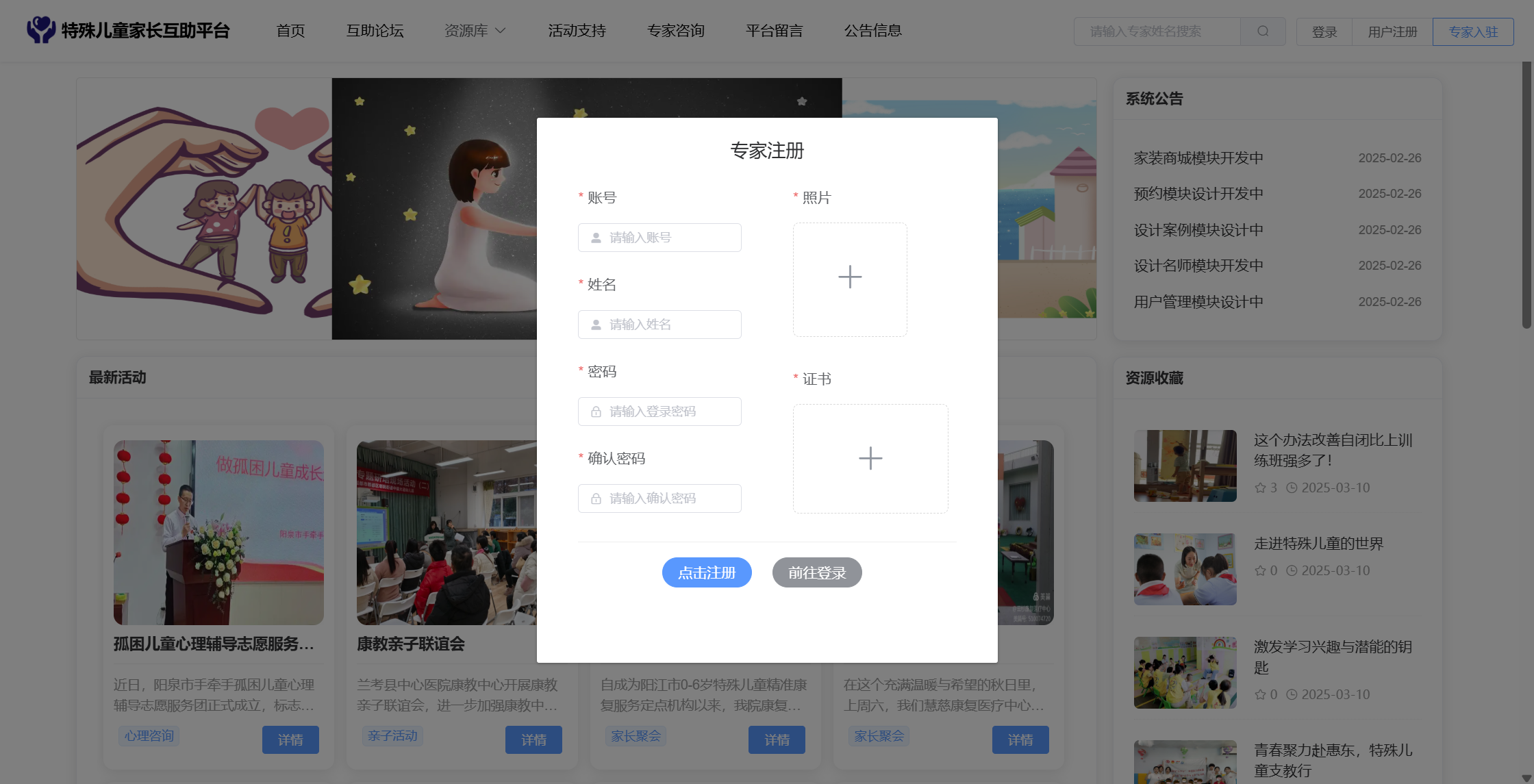Open 公告信息 in navigation bar
Screen dimensions: 1534x784
coord(872,31)
